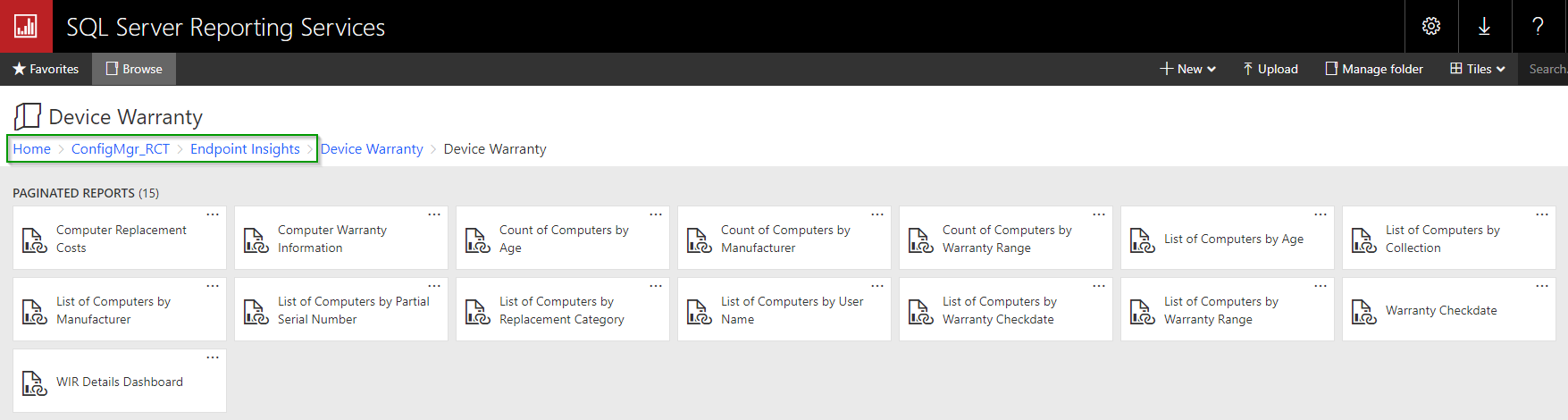
Task: Open List of Computers by Partial Serial Number
Action: coord(341,309)
